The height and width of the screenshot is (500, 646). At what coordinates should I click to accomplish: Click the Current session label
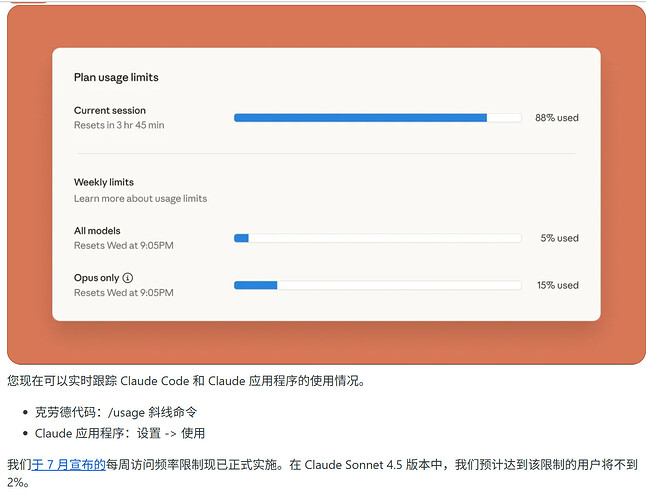(110, 110)
